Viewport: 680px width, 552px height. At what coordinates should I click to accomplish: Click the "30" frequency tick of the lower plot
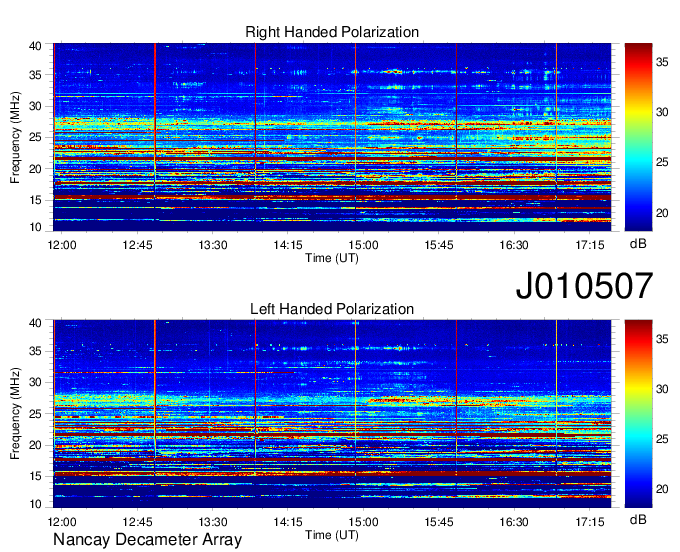point(35,382)
